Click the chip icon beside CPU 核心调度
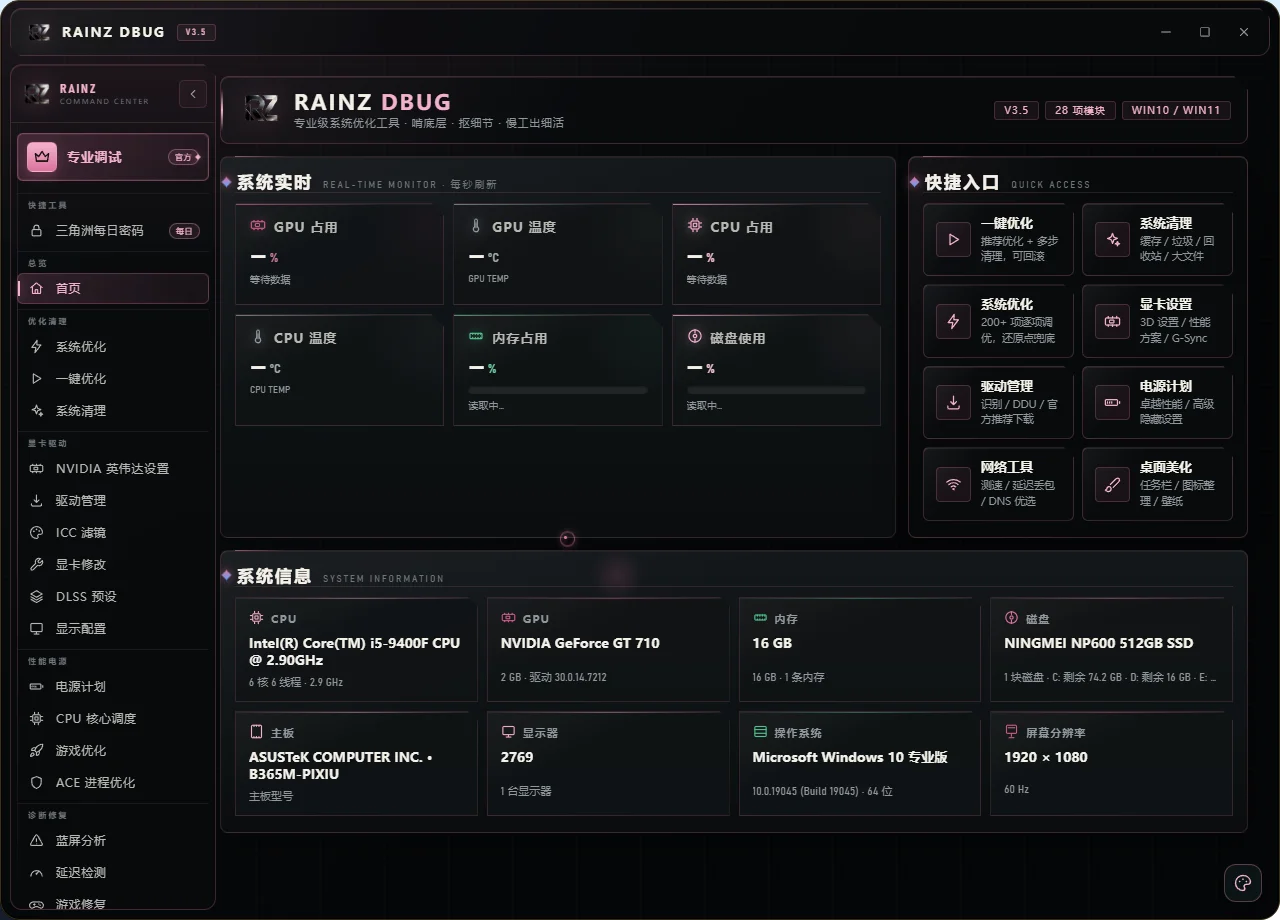This screenshot has width=1280, height=920. coord(37,718)
